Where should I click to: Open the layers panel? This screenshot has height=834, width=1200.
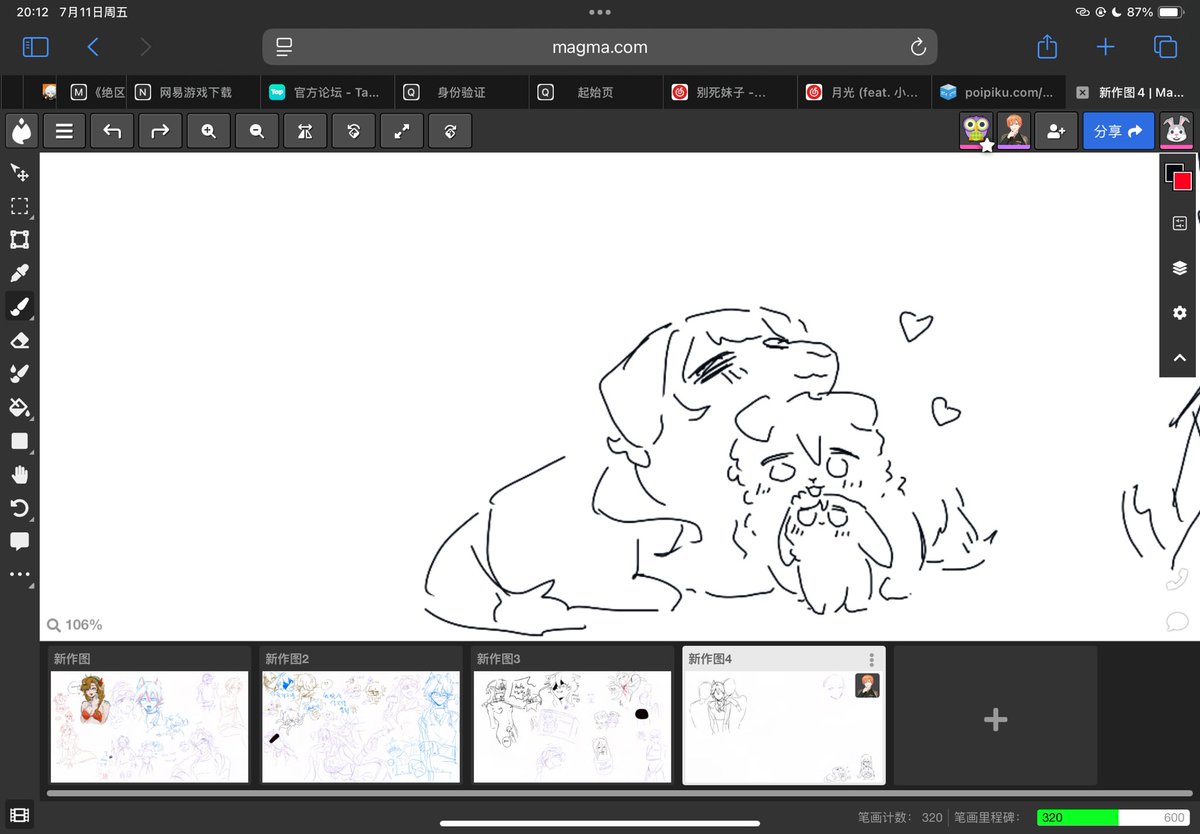(1179, 268)
